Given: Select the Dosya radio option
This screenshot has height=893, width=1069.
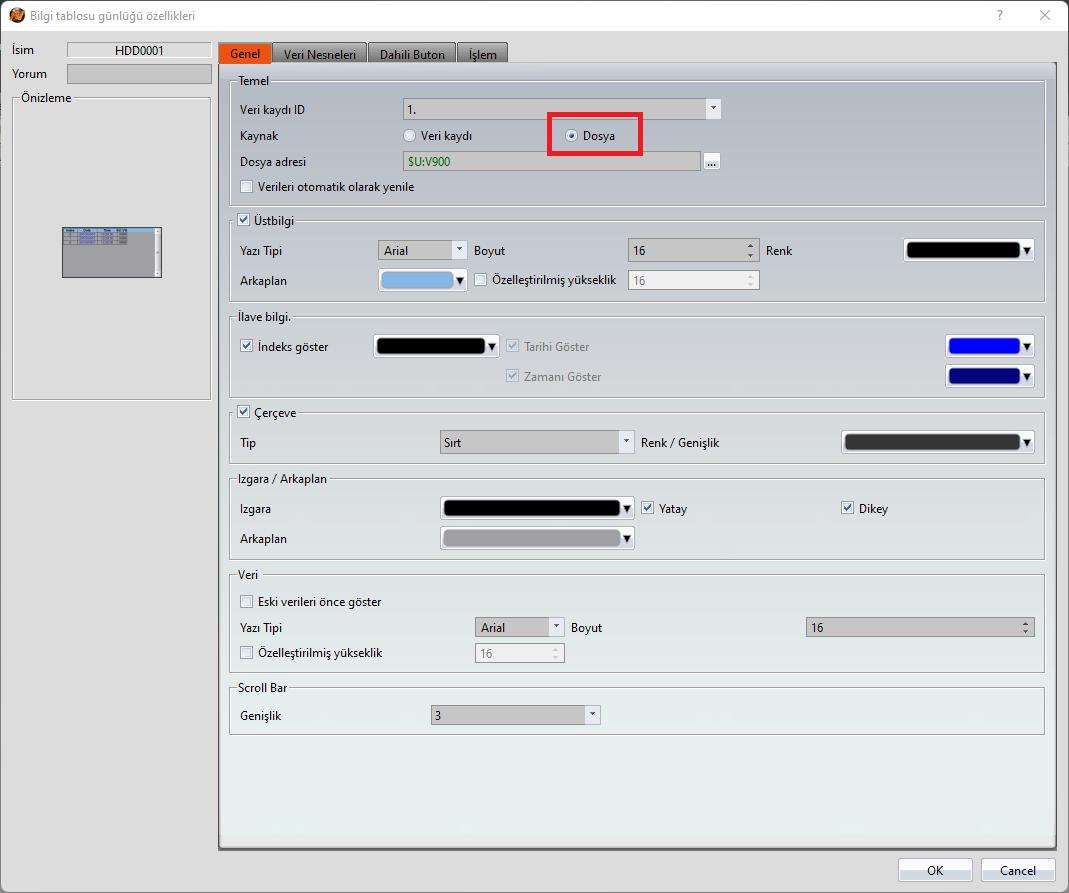Looking at the screenshot, I should click(x=572, y=136).
